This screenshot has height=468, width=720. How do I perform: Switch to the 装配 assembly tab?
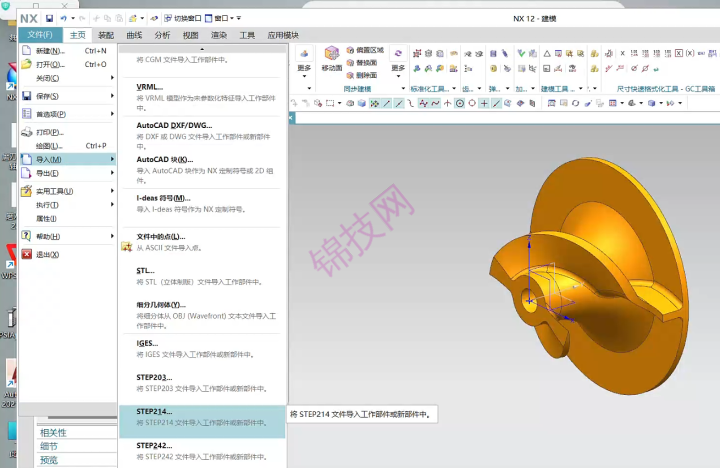pos(106,35)
